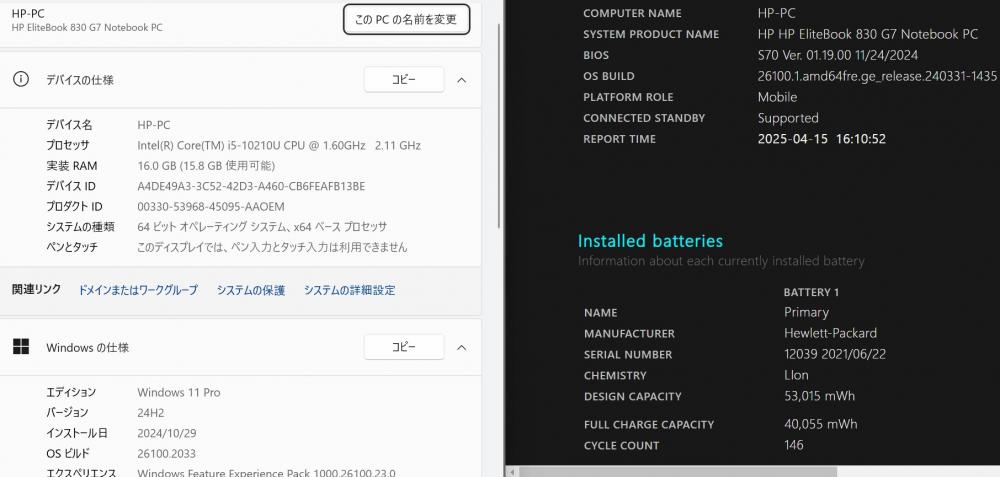This screenshot has height=477, width=1000.
Task: Click the device specifications heading
Action: 80,80
